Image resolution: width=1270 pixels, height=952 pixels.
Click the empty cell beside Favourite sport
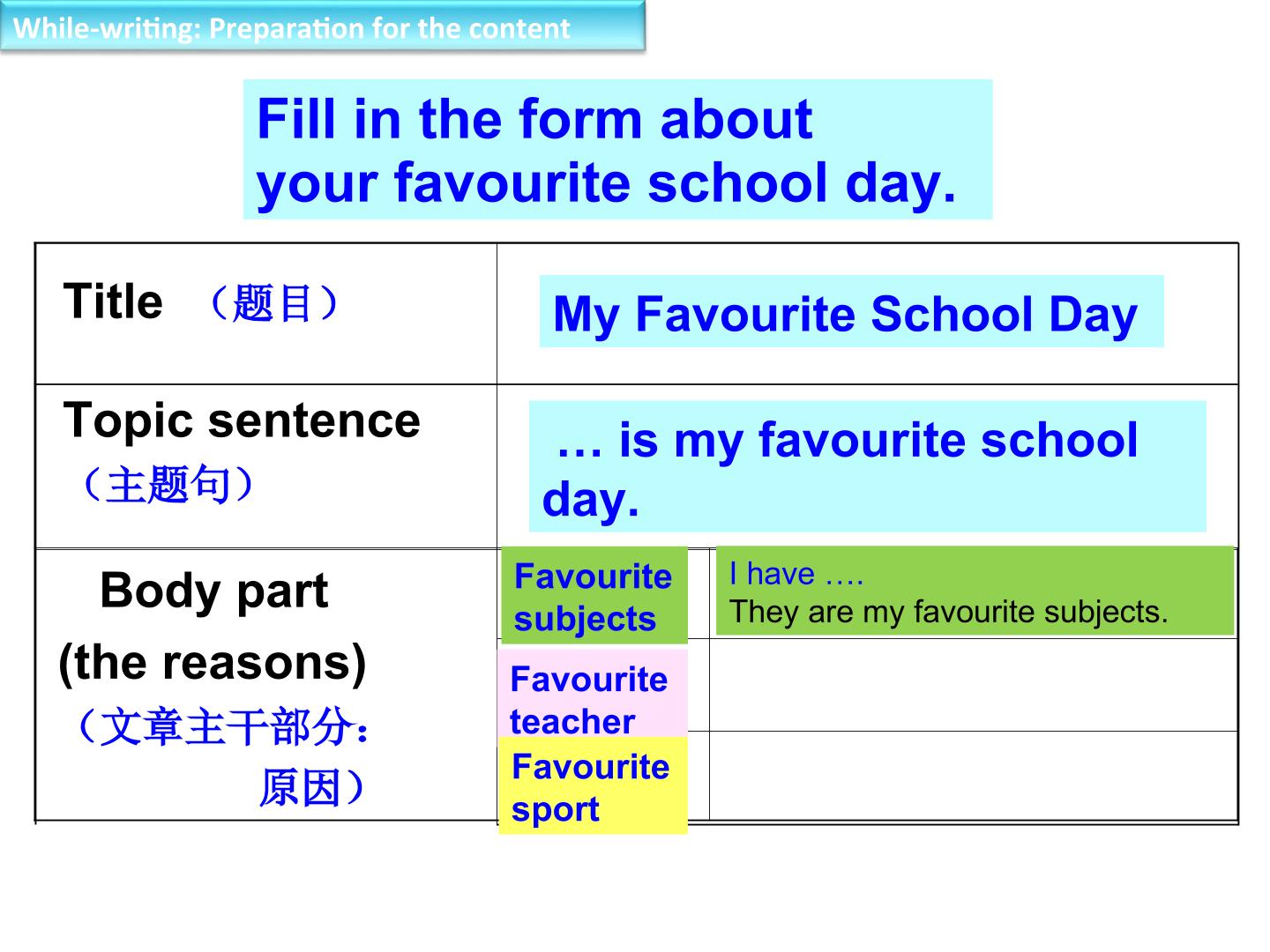click(973, 776)
